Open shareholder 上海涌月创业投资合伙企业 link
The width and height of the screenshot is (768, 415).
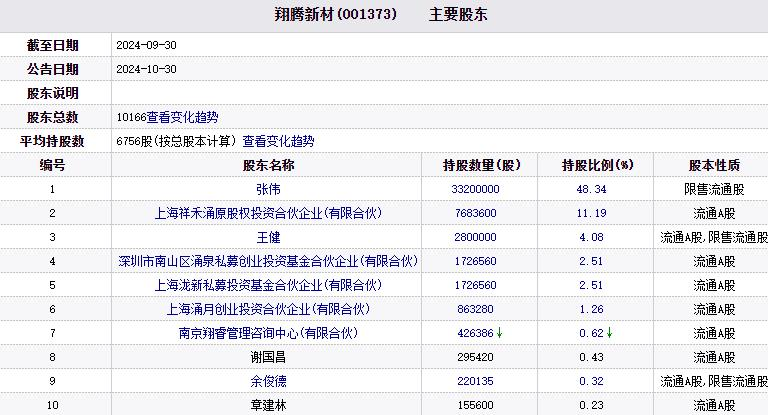269,309
